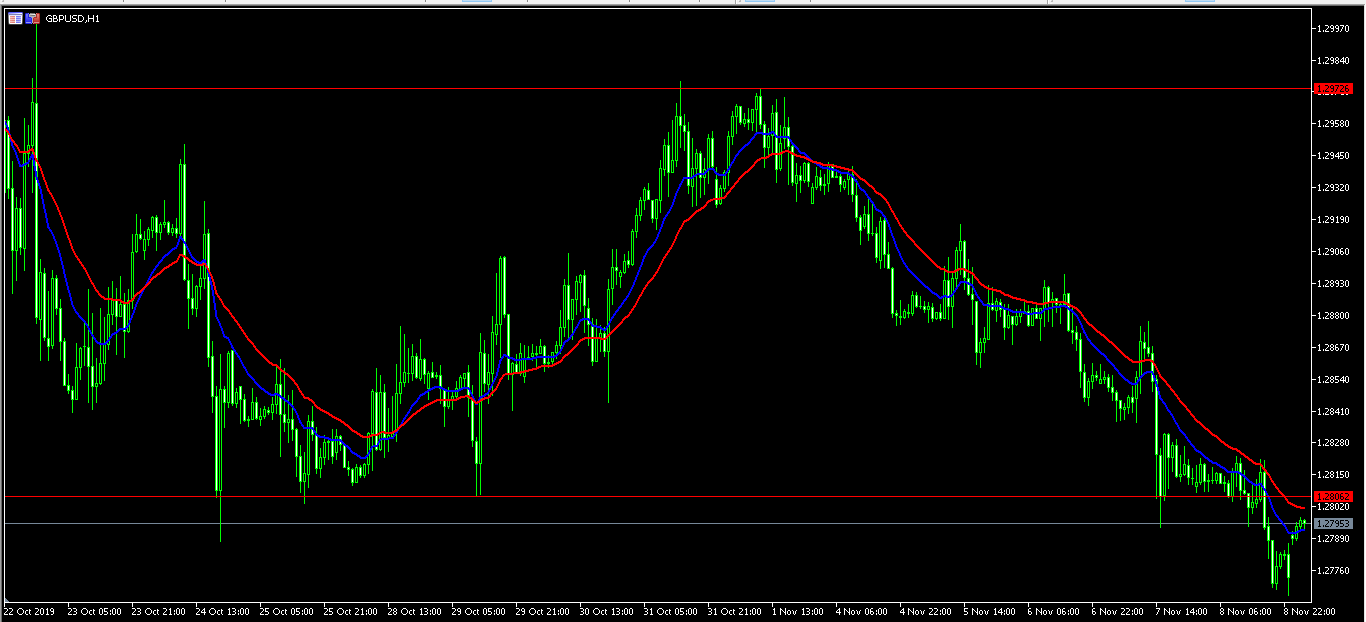Click the 7 Nov 14:00 time label
This screenshot has width=1366, height=622.
point(1182,610)
